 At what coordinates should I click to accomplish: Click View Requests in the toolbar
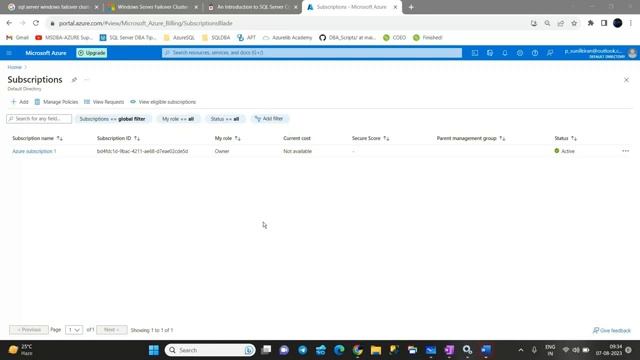point(104,102)
